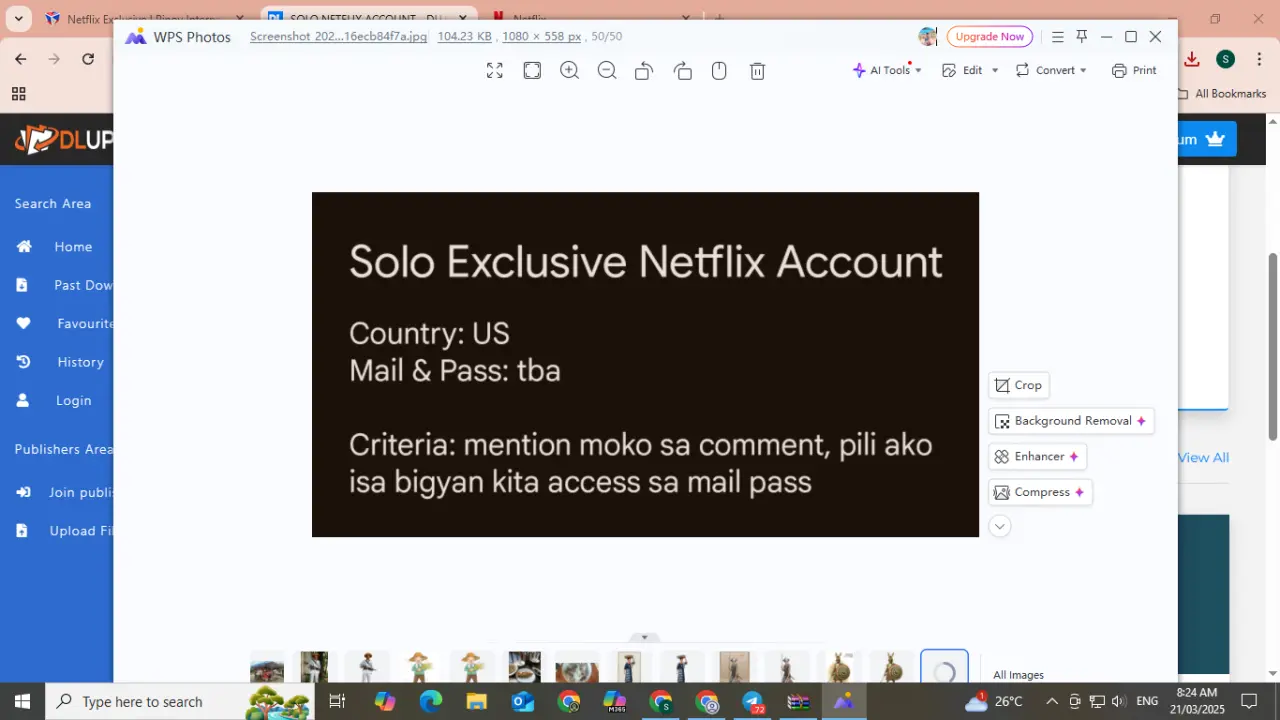
Task: Expand the Edit dropdown arrow
Action: pyautogui.click(x=995, y=70)
